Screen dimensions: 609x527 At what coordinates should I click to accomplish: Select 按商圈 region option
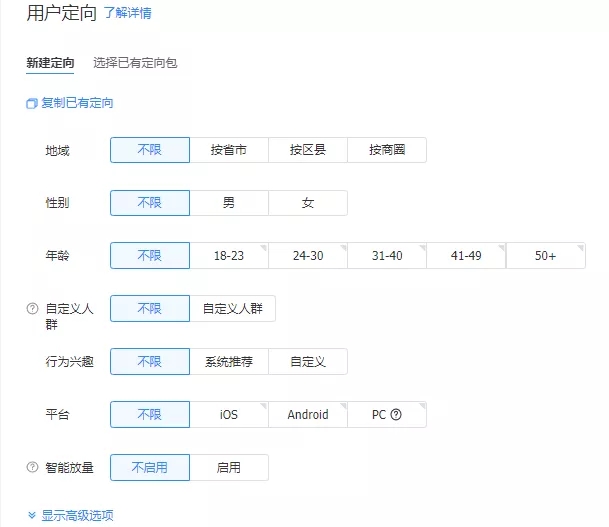click(387, 150)
